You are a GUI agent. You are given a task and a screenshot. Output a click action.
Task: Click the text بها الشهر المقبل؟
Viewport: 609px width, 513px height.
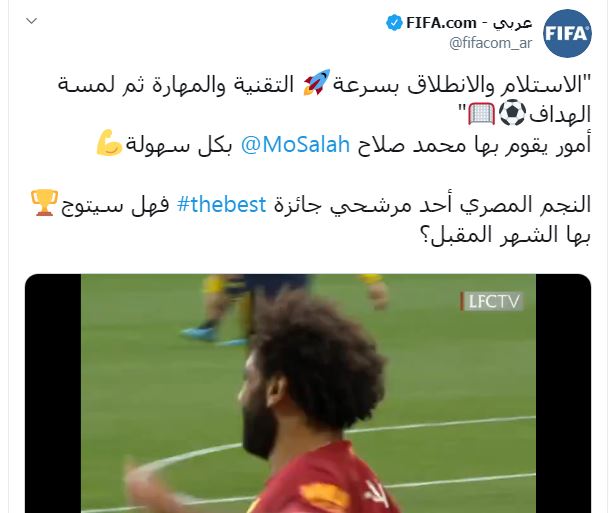[x=506, y=235]
